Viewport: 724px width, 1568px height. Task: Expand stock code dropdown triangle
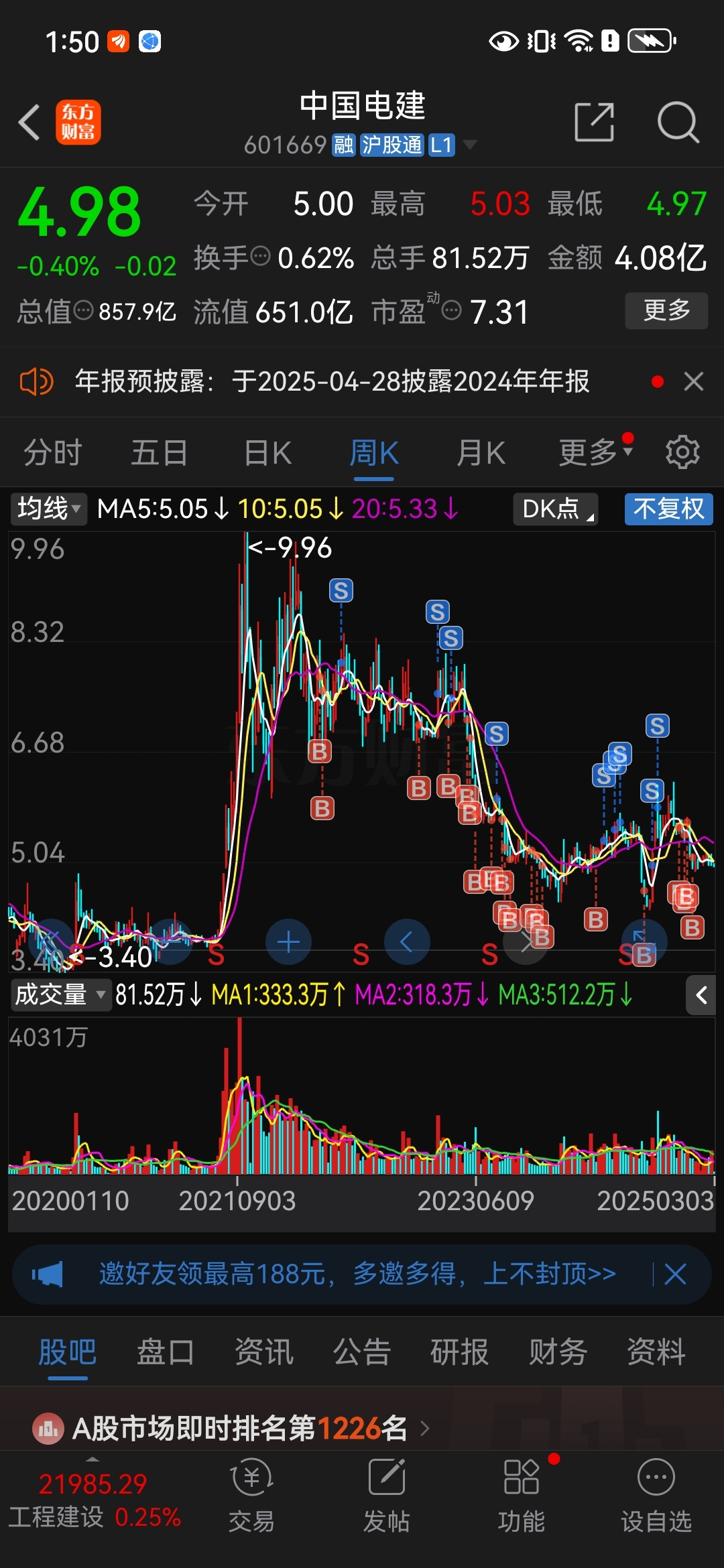point(470,145)
